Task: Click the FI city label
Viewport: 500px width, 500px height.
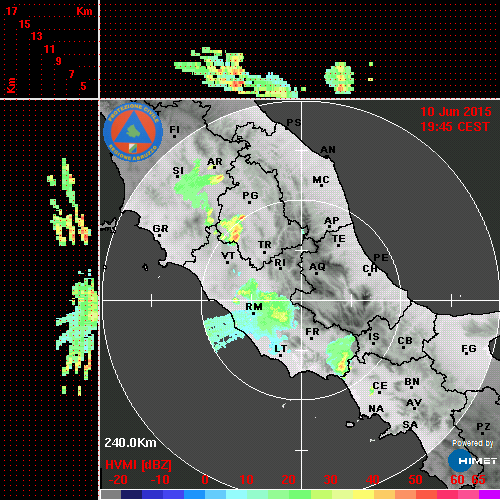Action: coord(175,129)
